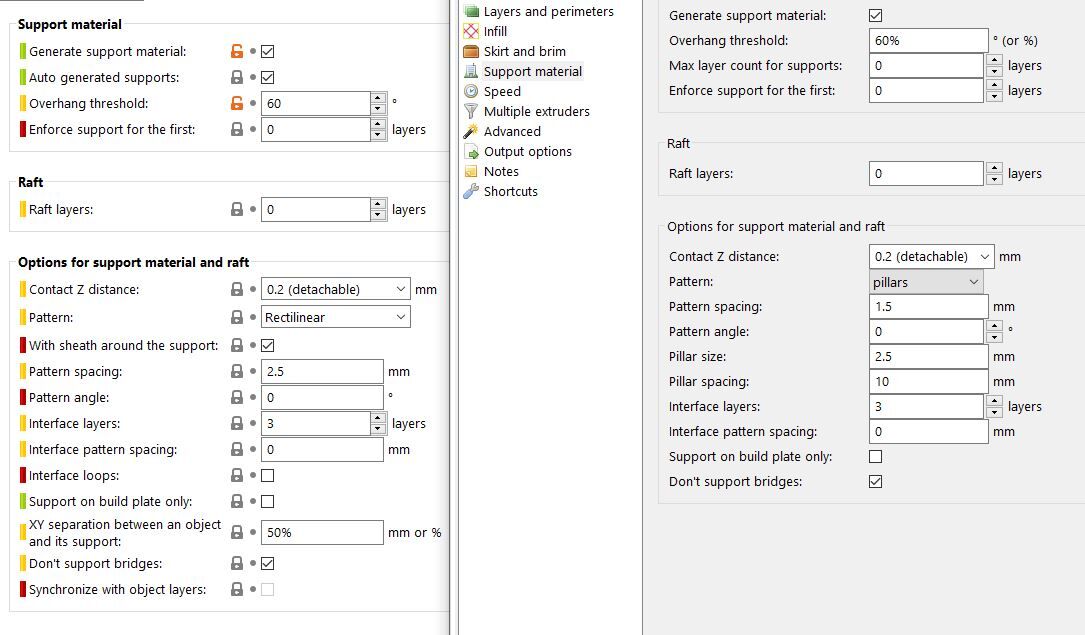This screenshot has height=635, width=1085.
Task: Click the Overhang threshold 60% field
Action: pos(929,41)
